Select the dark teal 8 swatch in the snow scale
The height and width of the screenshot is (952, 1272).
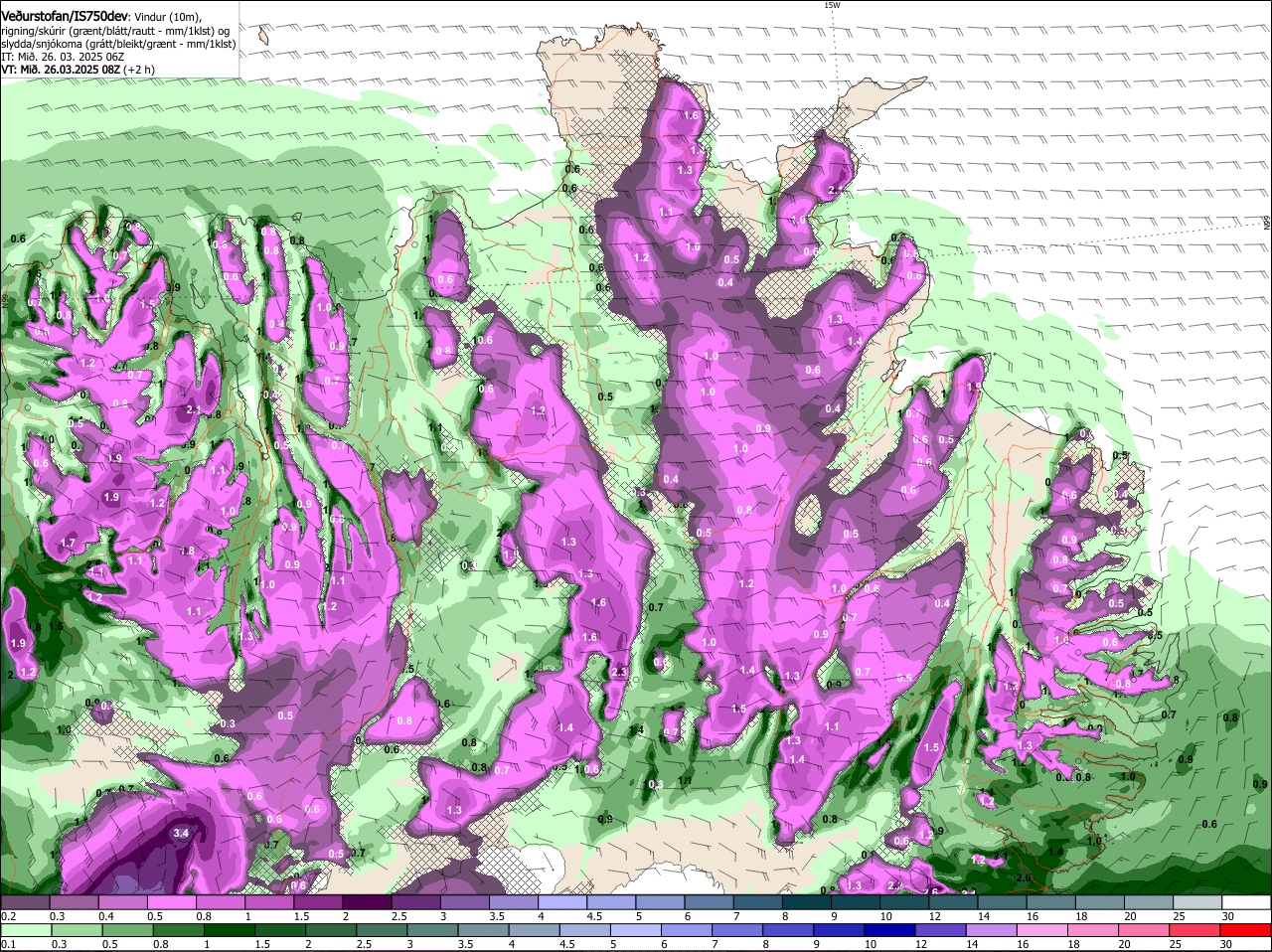807,902
